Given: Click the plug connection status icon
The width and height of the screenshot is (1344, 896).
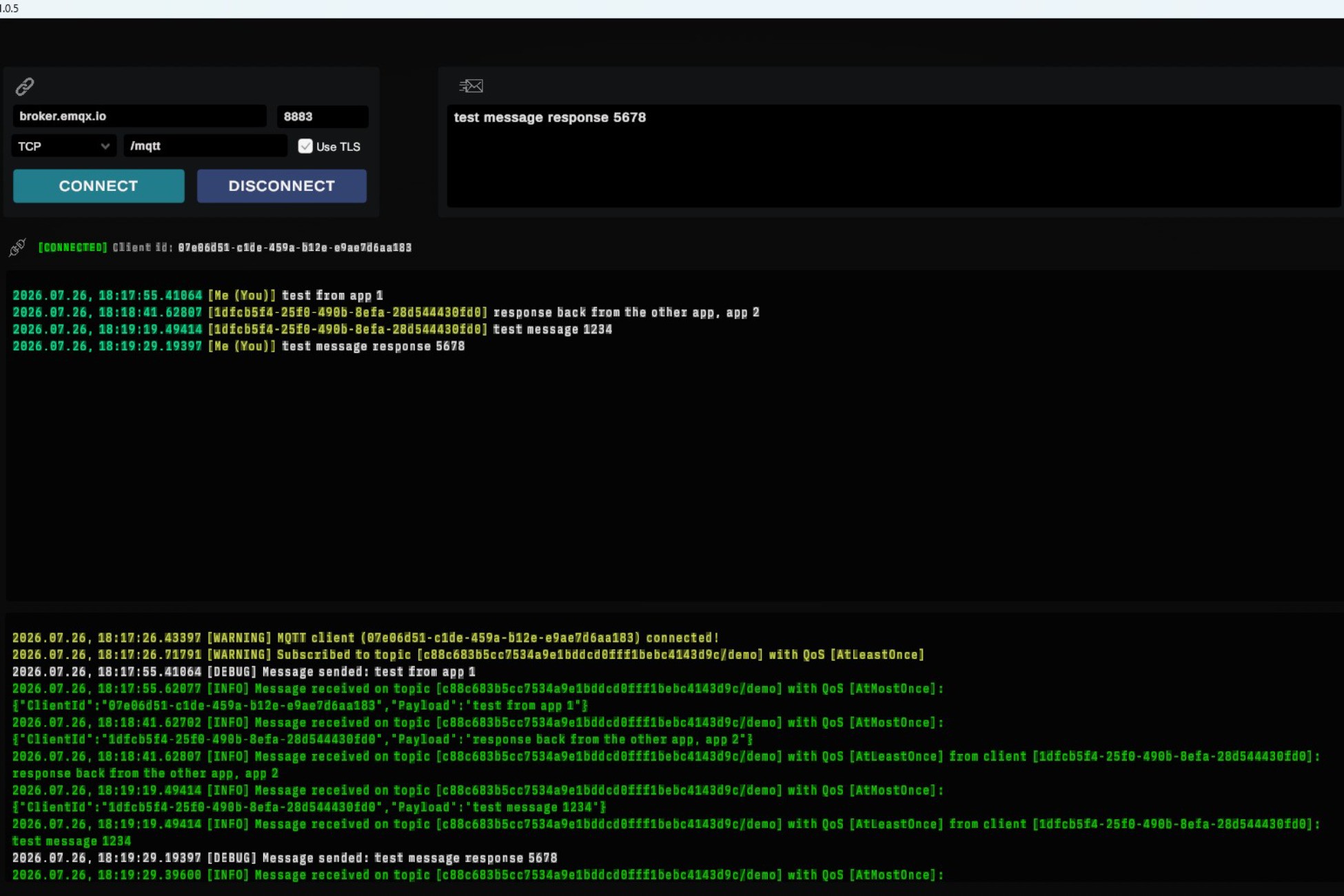Looking at the screenshot, I should (17, 247).
